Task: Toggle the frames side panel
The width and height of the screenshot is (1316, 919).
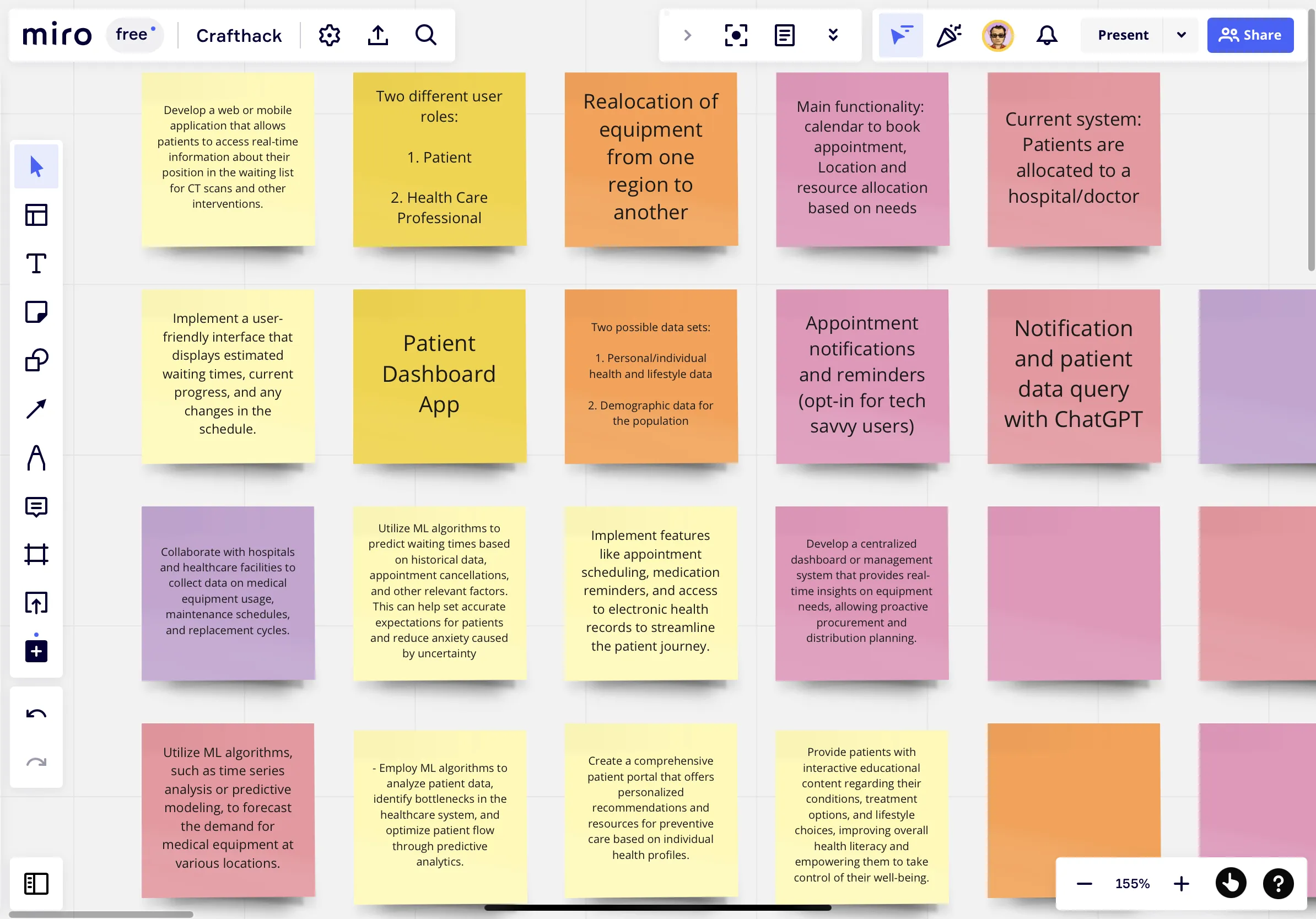Action: point(36,883)
